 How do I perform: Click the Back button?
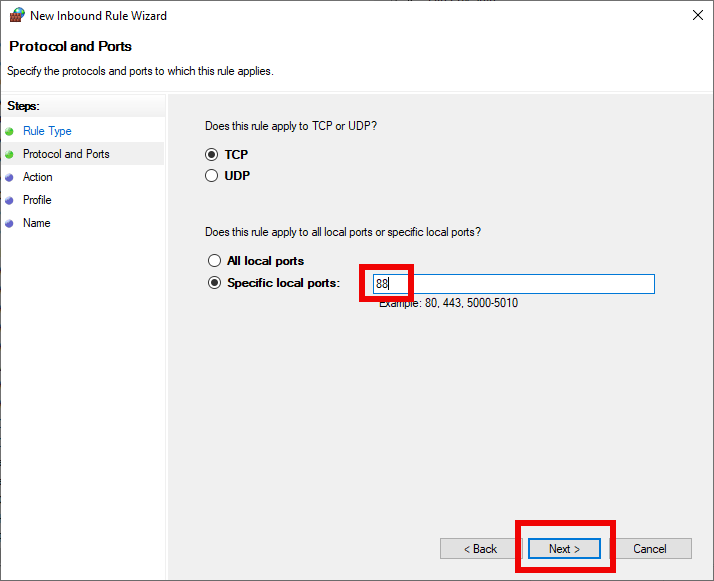(480, 549)
